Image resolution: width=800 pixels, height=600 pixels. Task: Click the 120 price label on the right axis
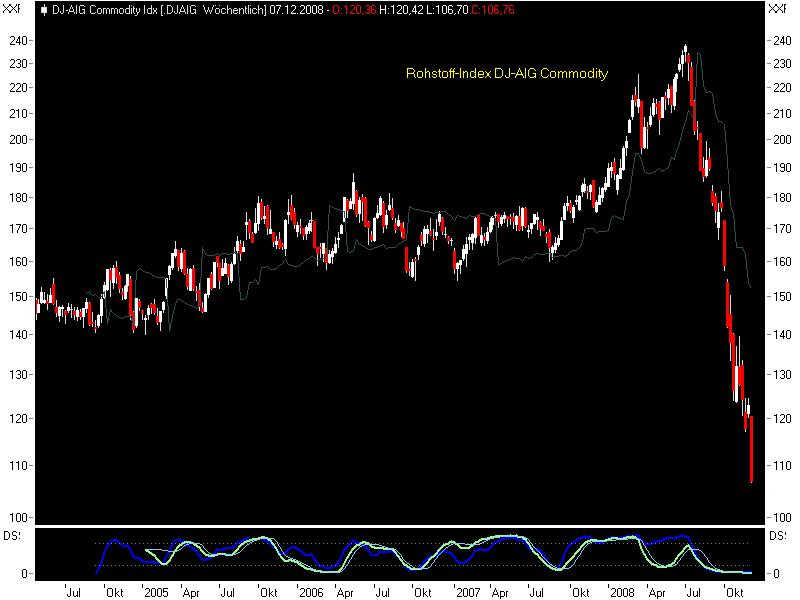tap(782, 419)
